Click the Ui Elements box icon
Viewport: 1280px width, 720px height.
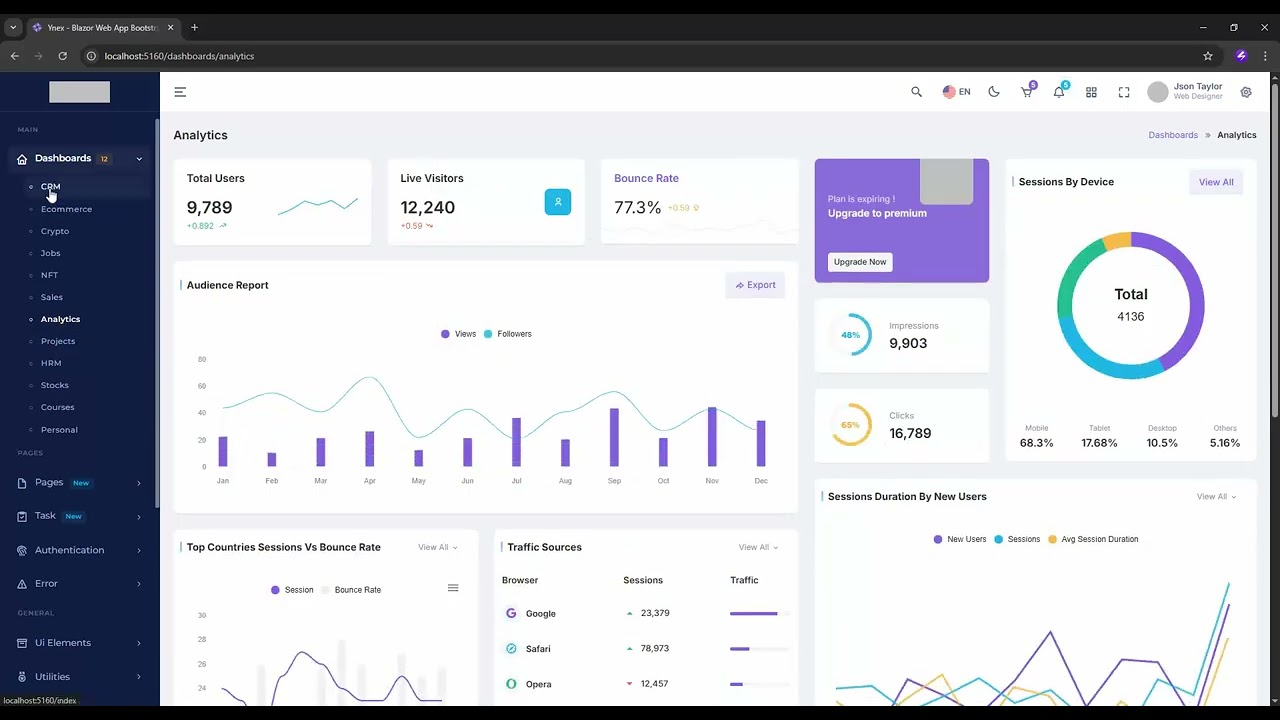click(x=22, y=643)
